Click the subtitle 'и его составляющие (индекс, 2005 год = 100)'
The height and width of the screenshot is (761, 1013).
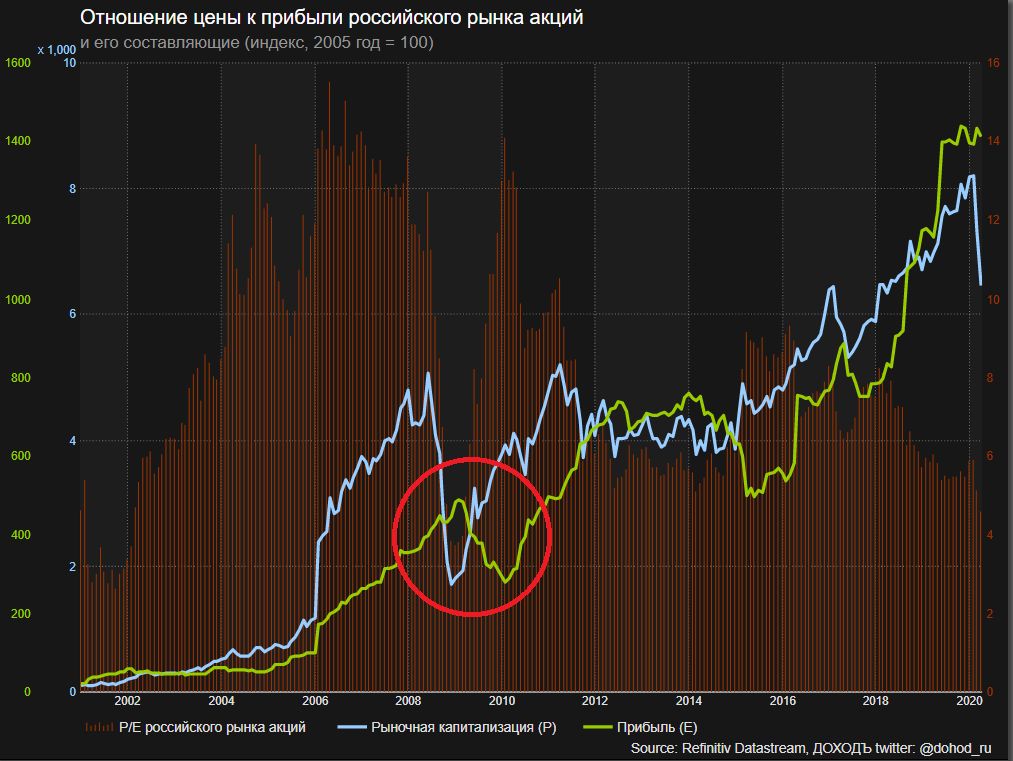coord(257,43)
